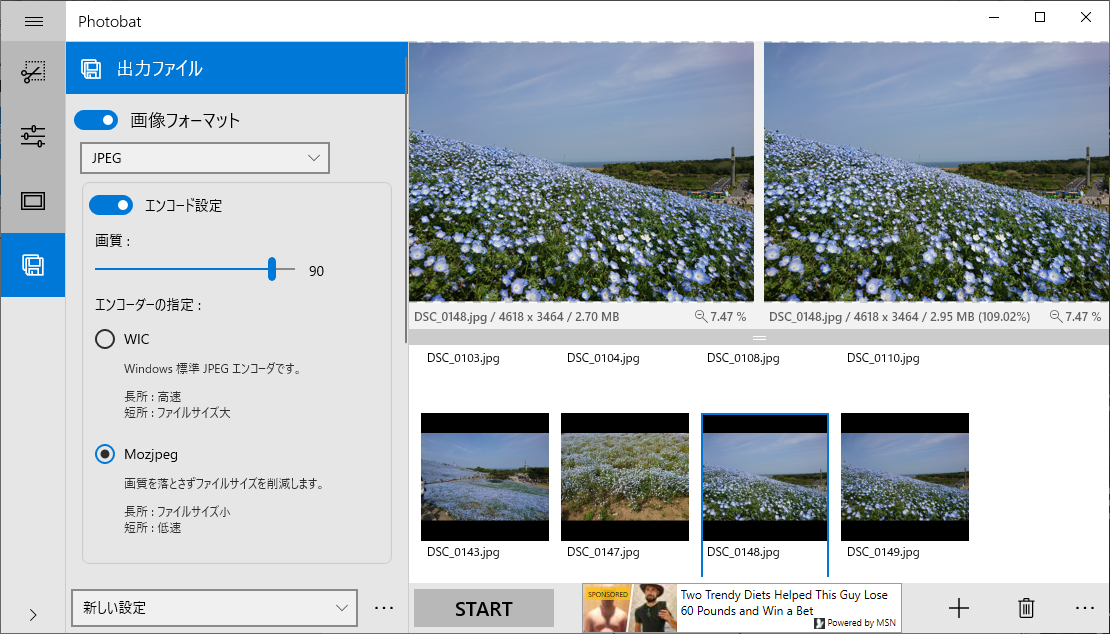This screenshot has height=634, width=1110.
Task: Open the frame/border settings panel
Action: pyautogui.click(x=33, y=201)
